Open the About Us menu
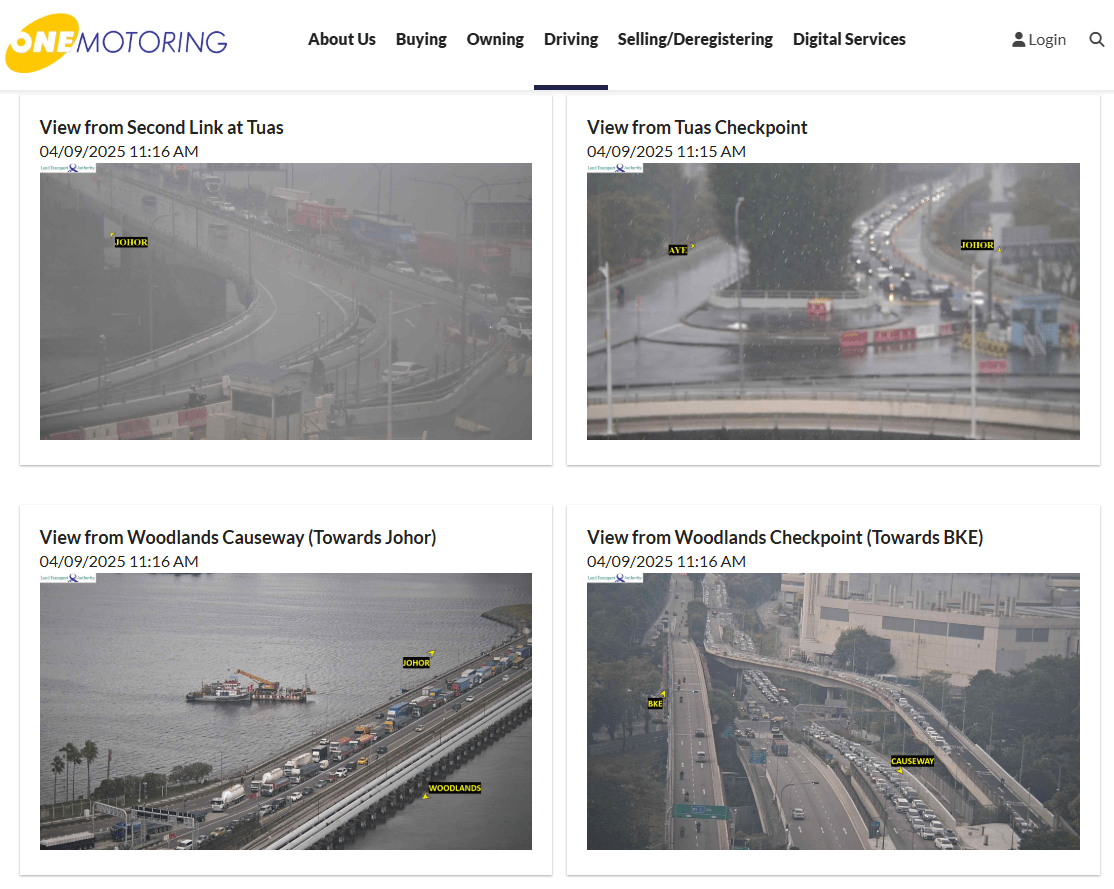Image resolution: width=1114 pixels, height=889 pixels. tap(341, 39)
